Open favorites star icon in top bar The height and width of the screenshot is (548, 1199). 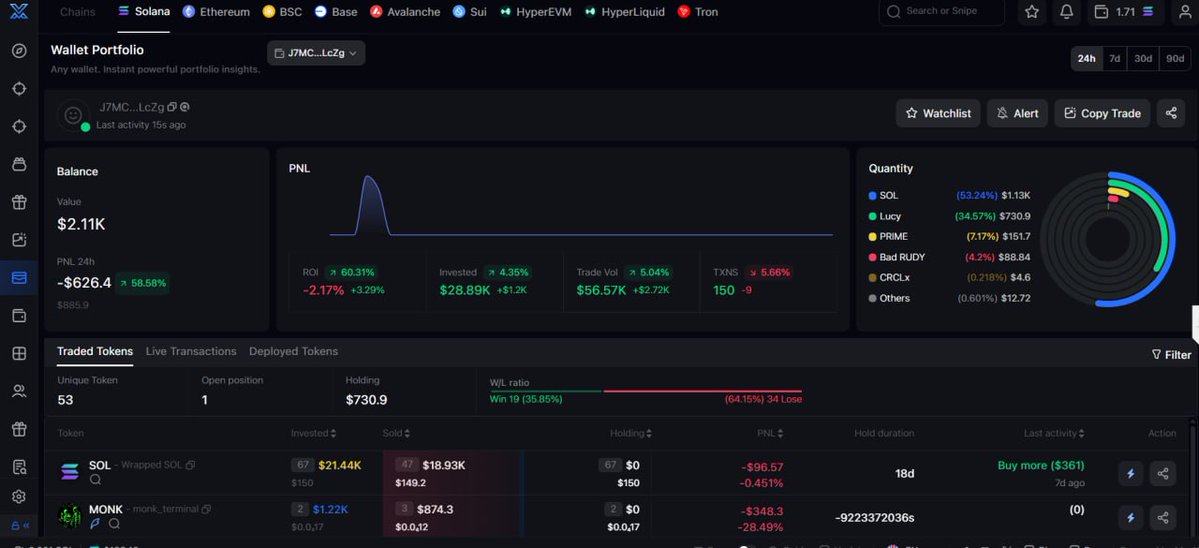pyautogui.click(x=1032, y=12)
